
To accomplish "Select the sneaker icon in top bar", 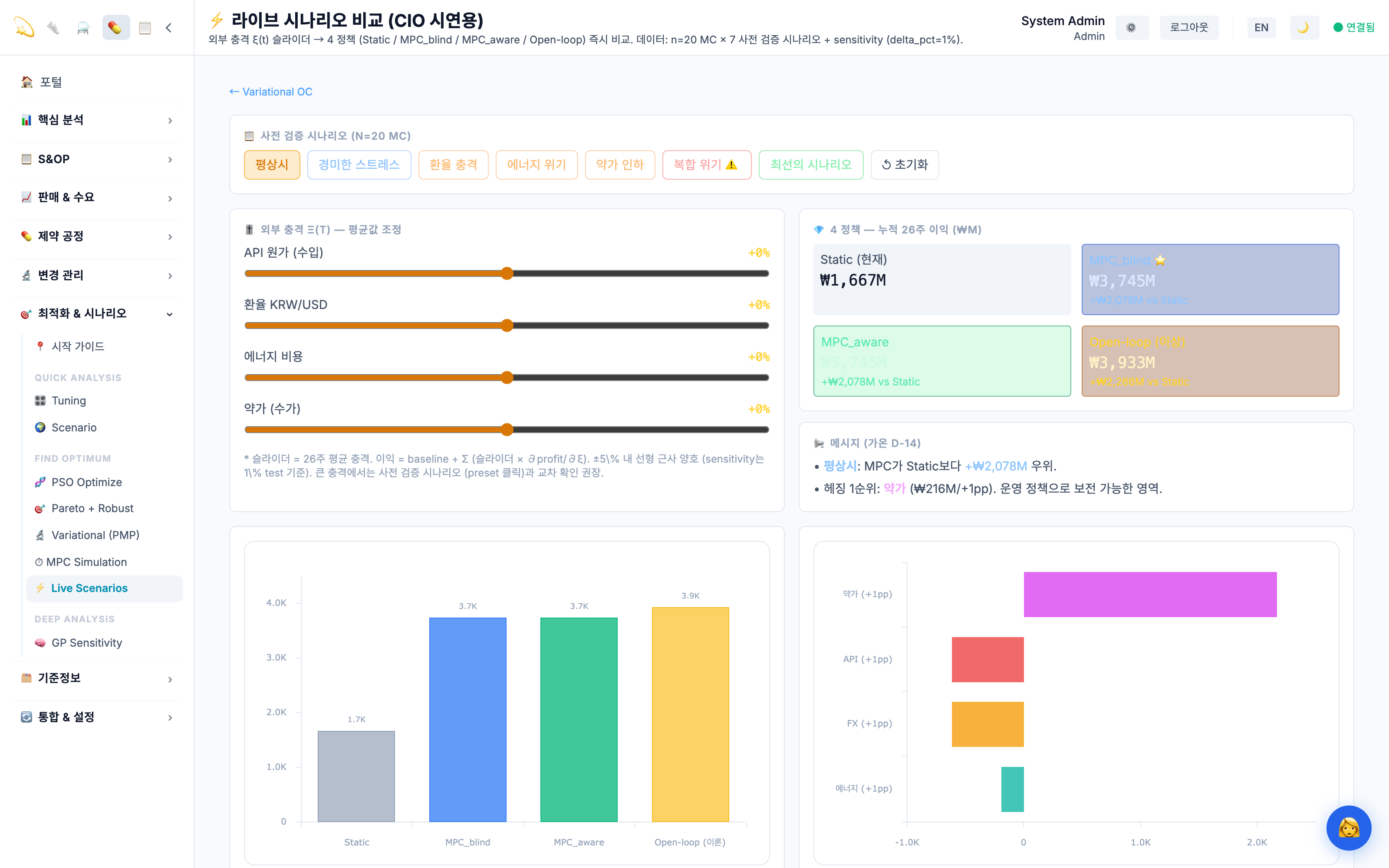I will coord(53,27).
